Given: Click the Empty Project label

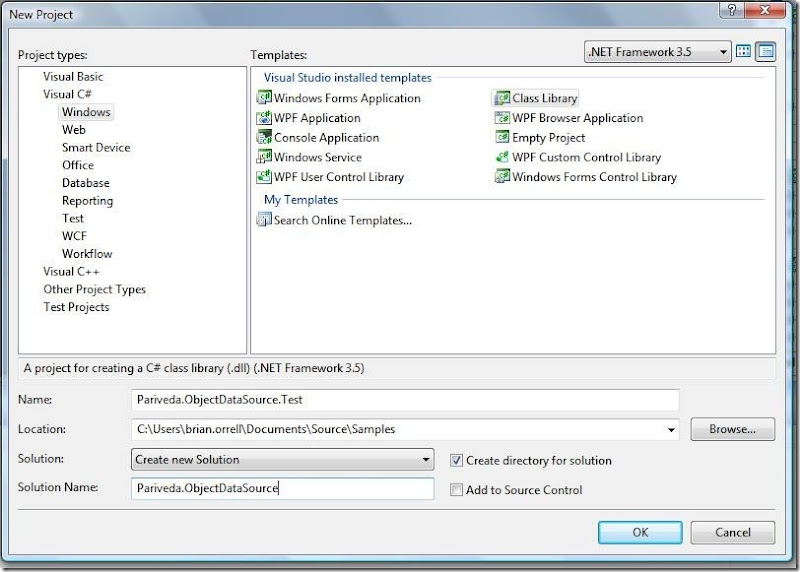Looking at the screenshot, I should [548, 138].
